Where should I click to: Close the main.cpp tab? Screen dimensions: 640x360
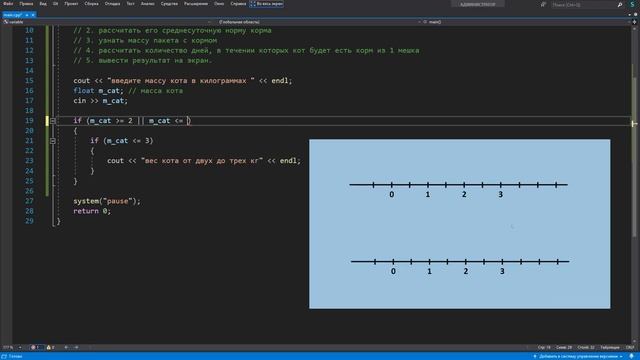[33, 15]
